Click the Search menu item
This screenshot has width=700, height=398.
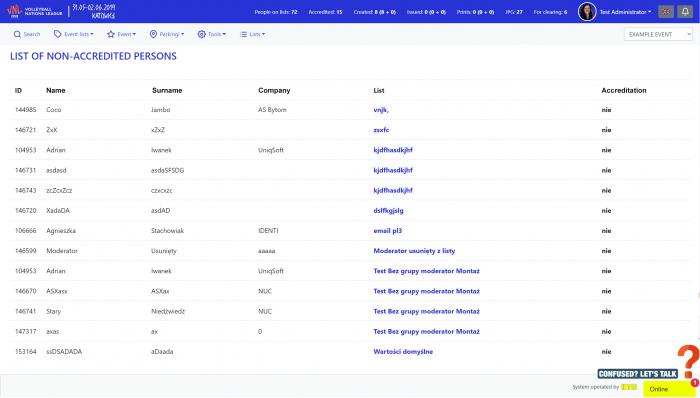[x=27, y=34]
